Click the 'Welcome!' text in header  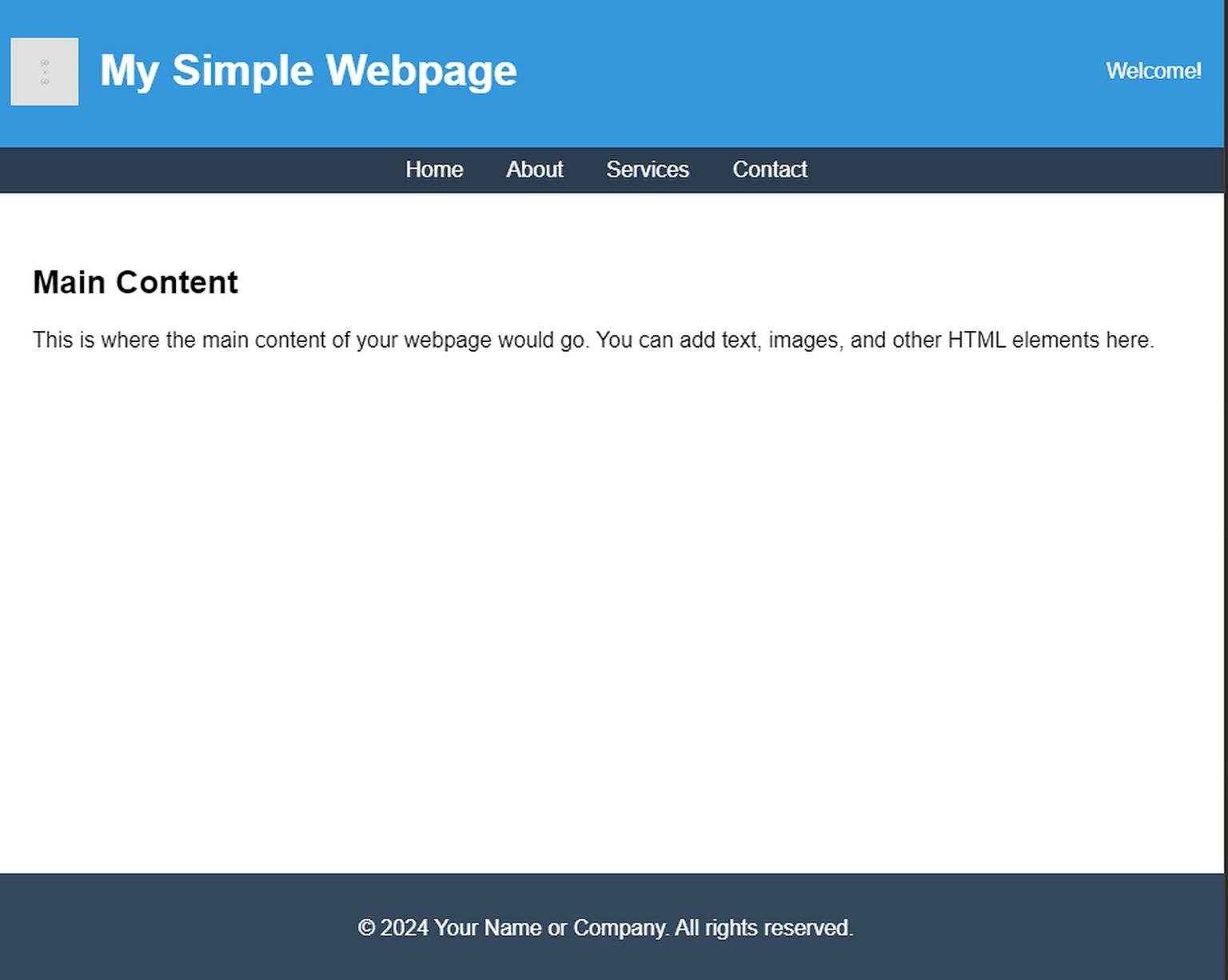(1153, 71)
